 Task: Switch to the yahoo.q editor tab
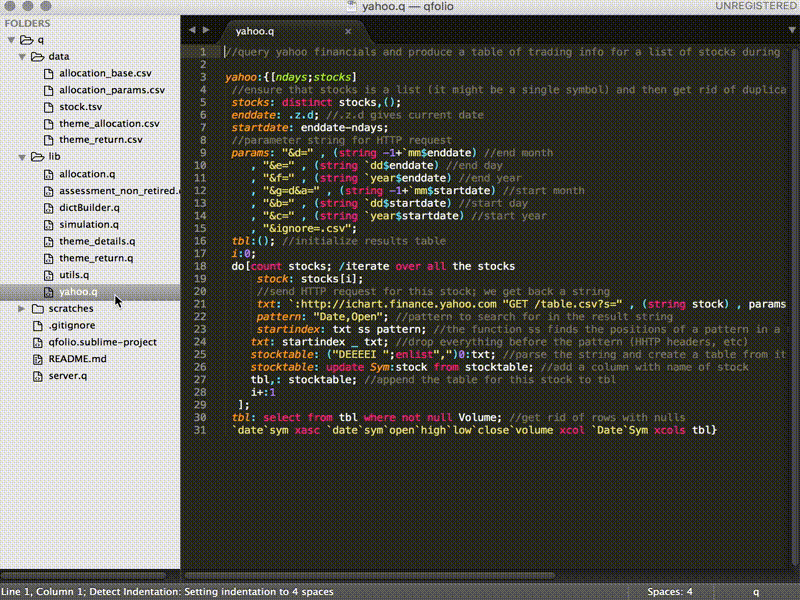coord(255,32)
